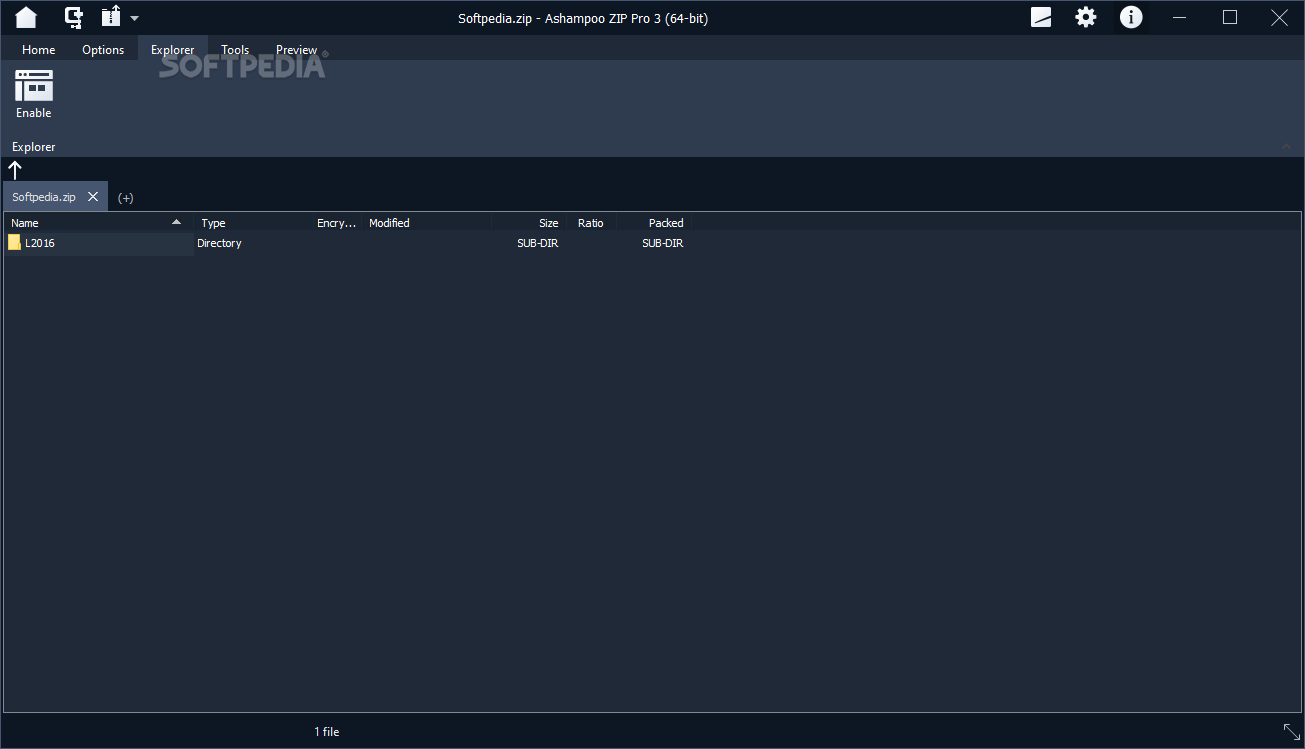Screen dimensions: 1305x749
Task: Click the Explorer group label in ribbon
Action: point(34,147)
